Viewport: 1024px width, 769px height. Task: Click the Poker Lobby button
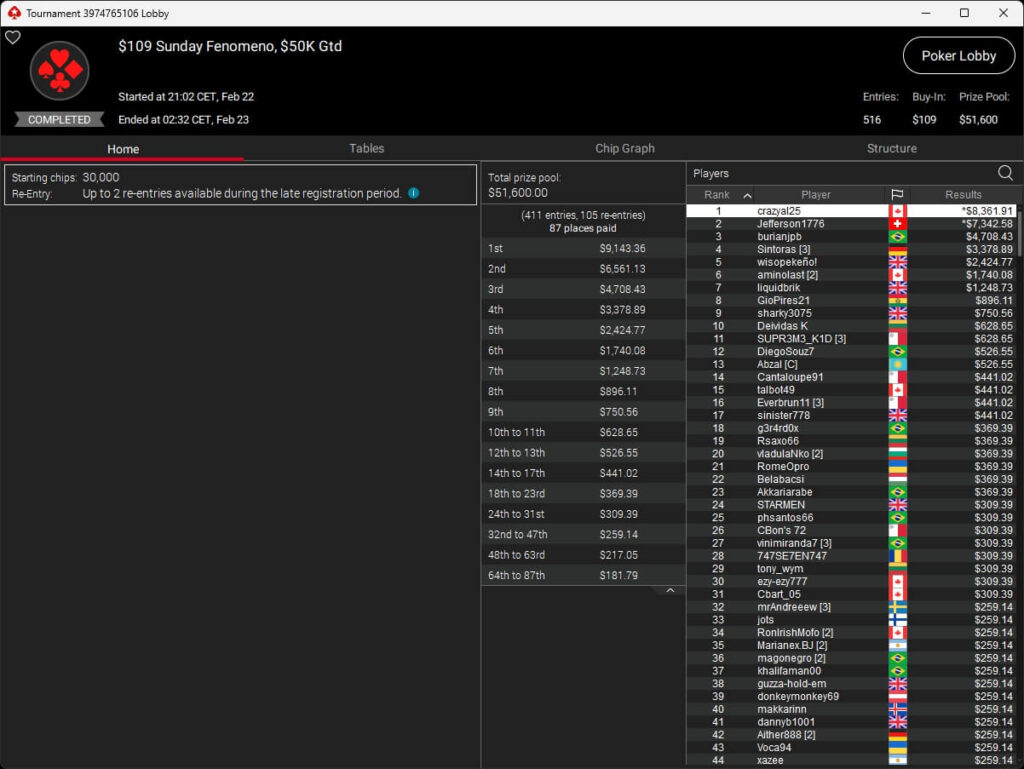click(958, 56)
